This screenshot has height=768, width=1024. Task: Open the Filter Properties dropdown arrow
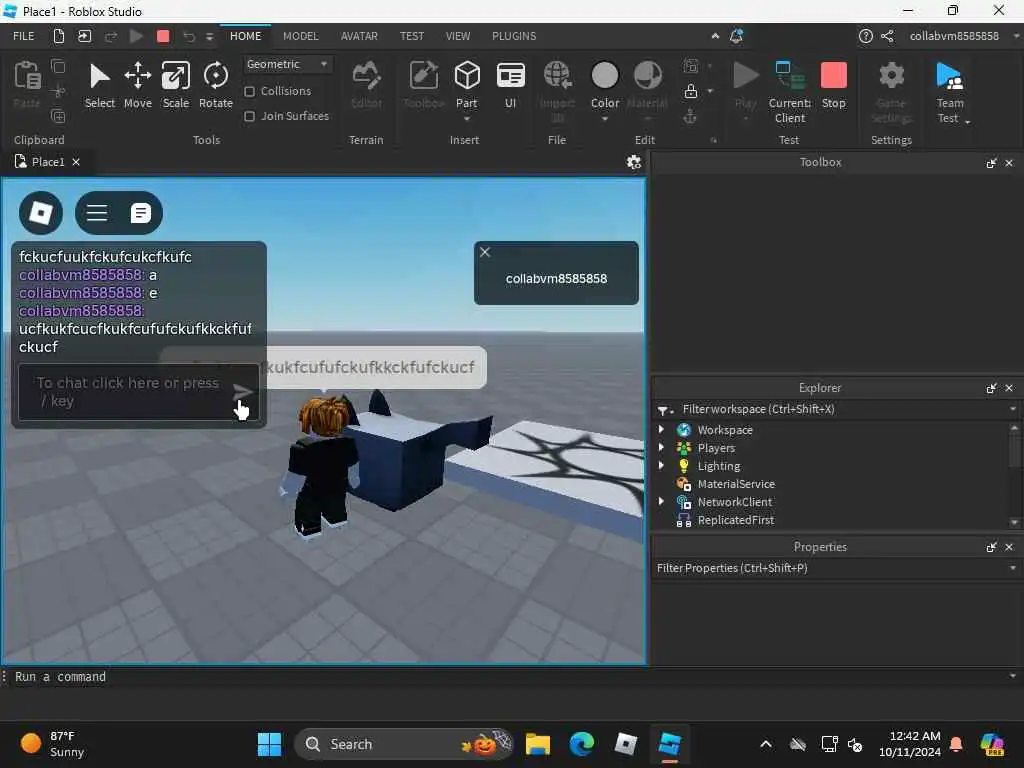click(x=1012, y=568)
